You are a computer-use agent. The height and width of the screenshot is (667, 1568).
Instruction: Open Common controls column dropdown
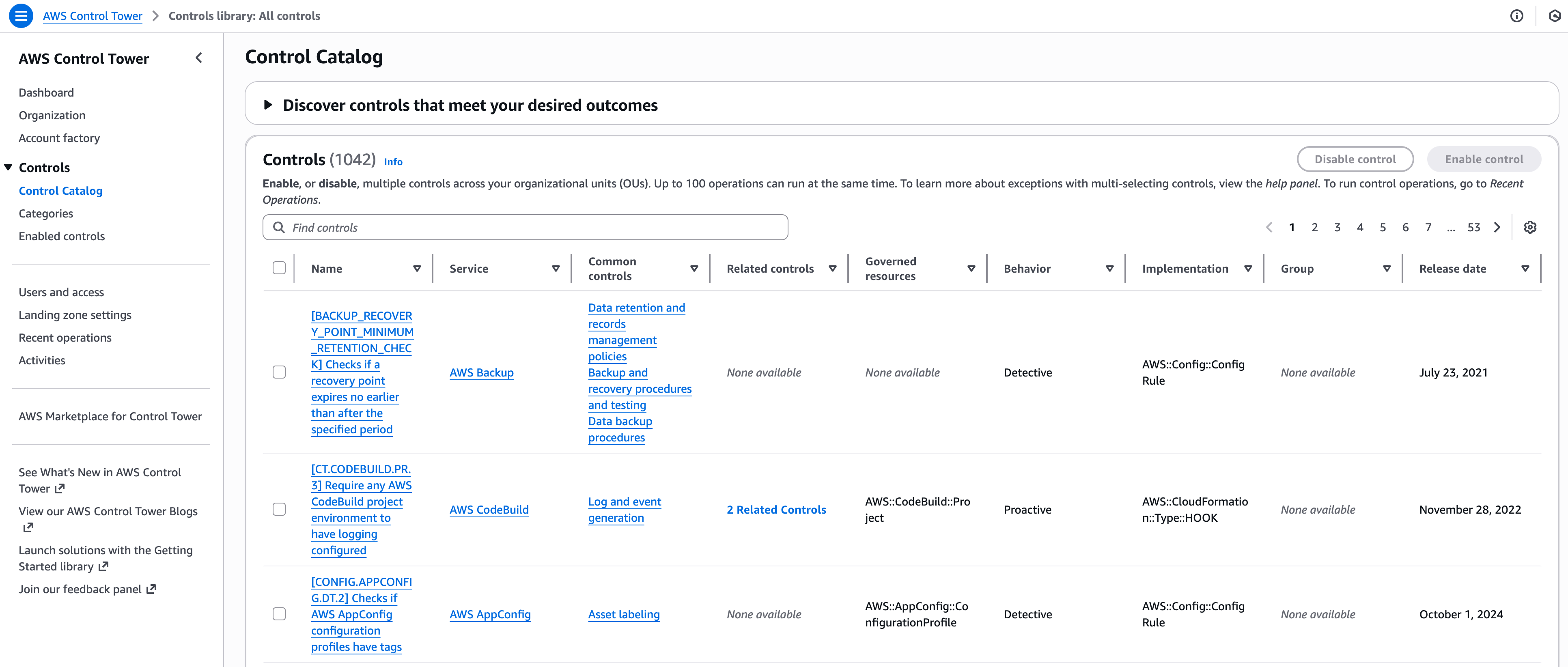coord(694,269)
